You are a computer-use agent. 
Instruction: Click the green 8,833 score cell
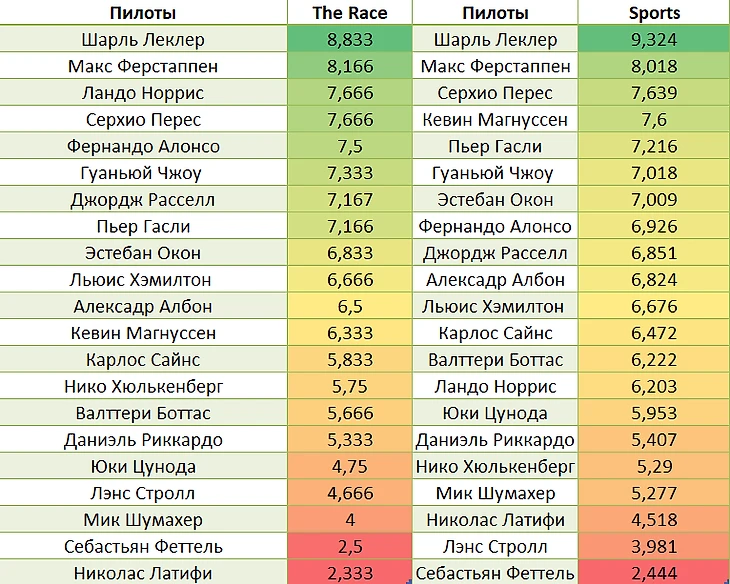pos(349,40)
